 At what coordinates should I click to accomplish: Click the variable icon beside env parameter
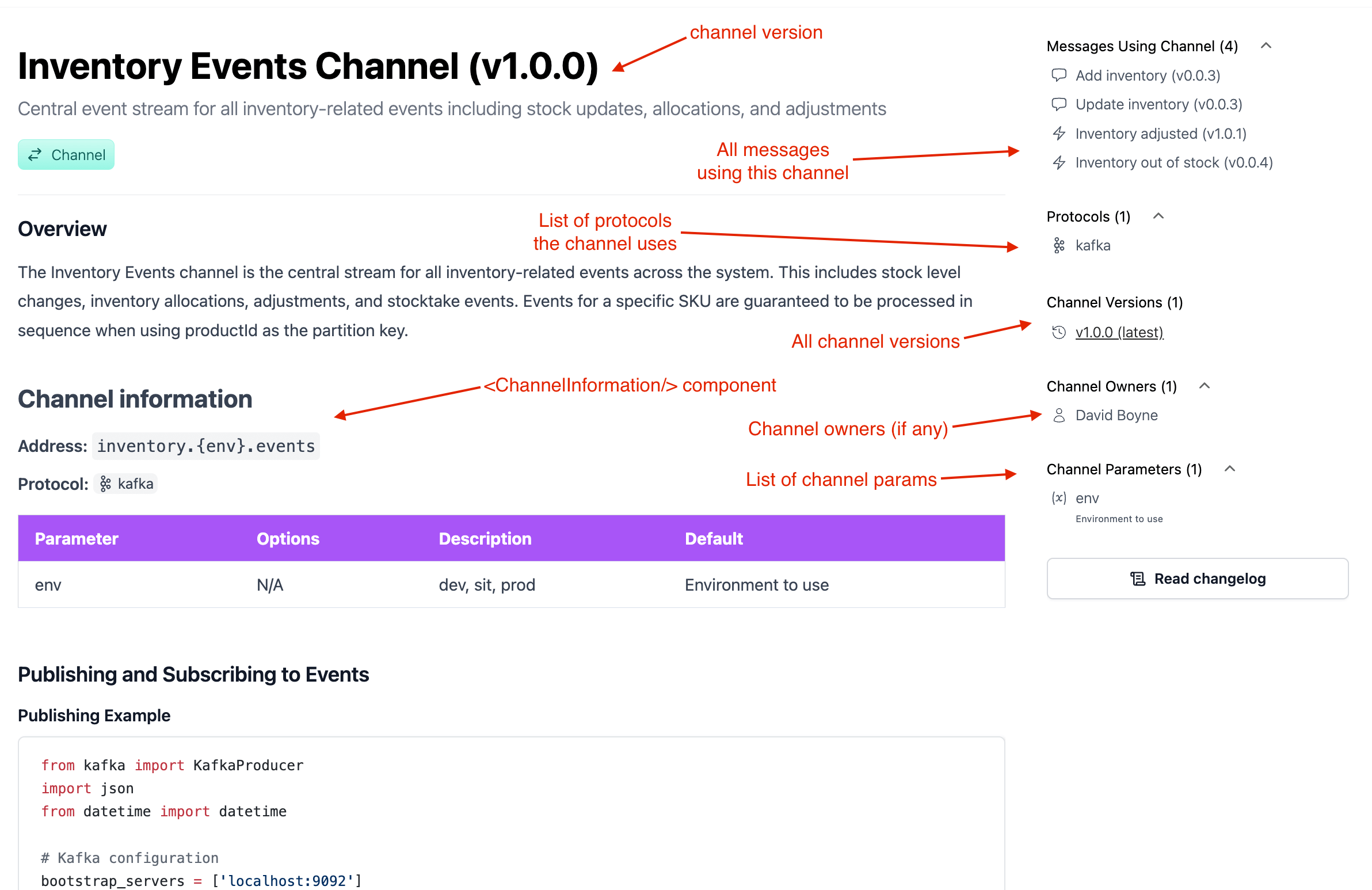(1059, 498)
